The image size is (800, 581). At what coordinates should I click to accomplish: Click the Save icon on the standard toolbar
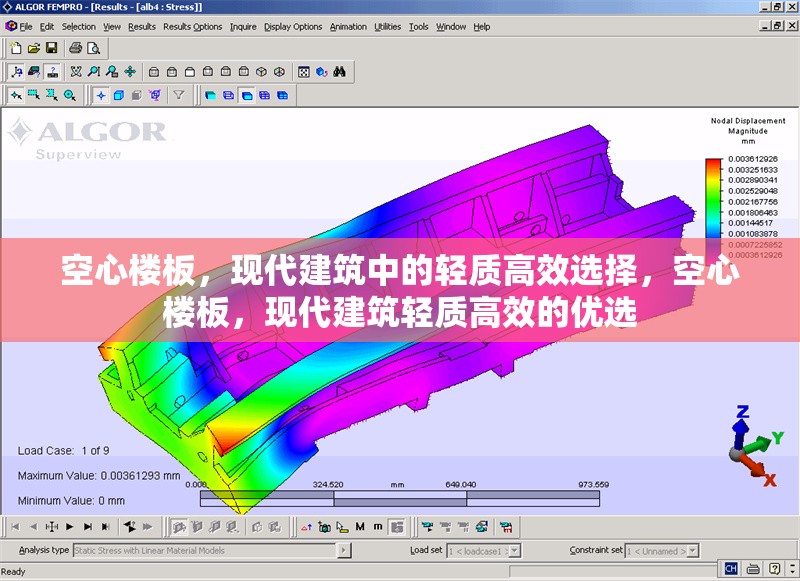(51, 47)
